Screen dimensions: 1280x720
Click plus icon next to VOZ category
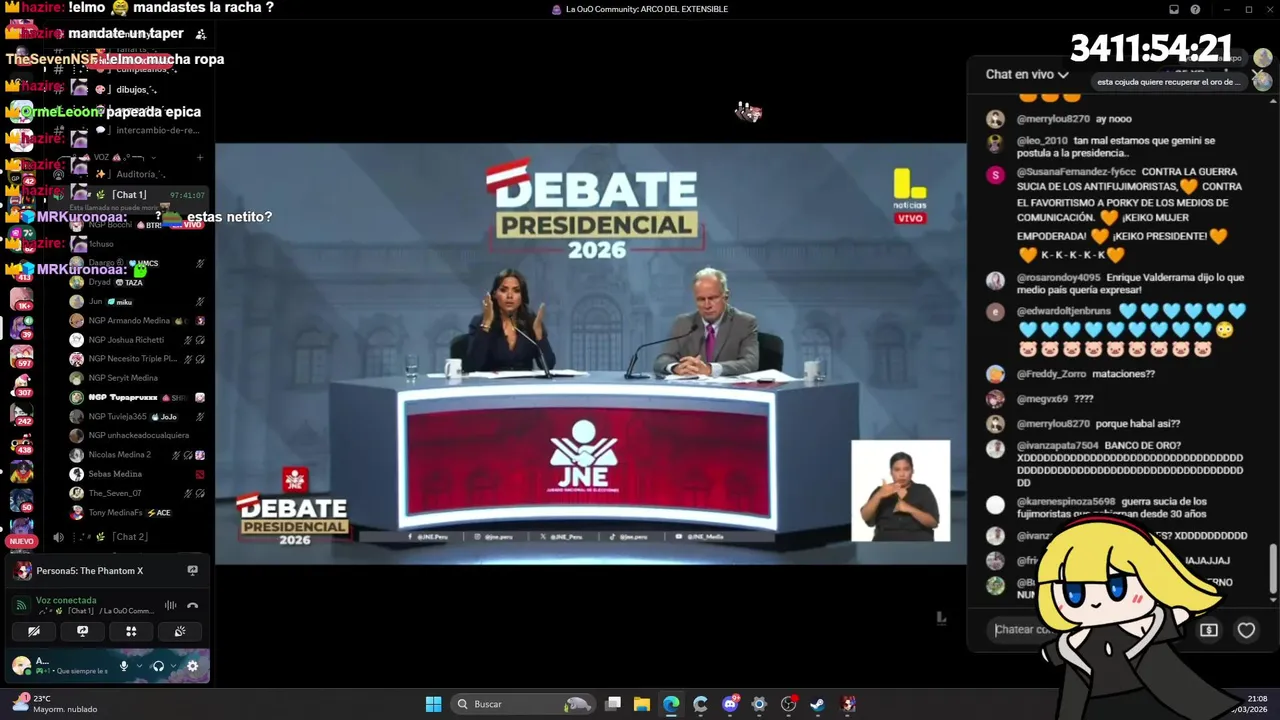click(200, 157)
